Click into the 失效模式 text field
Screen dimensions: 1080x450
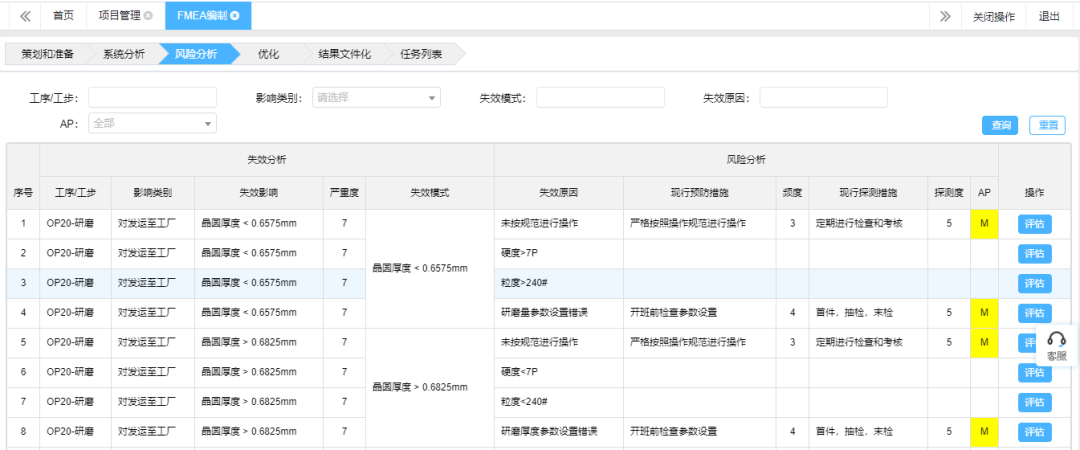[x=600, y=97]
